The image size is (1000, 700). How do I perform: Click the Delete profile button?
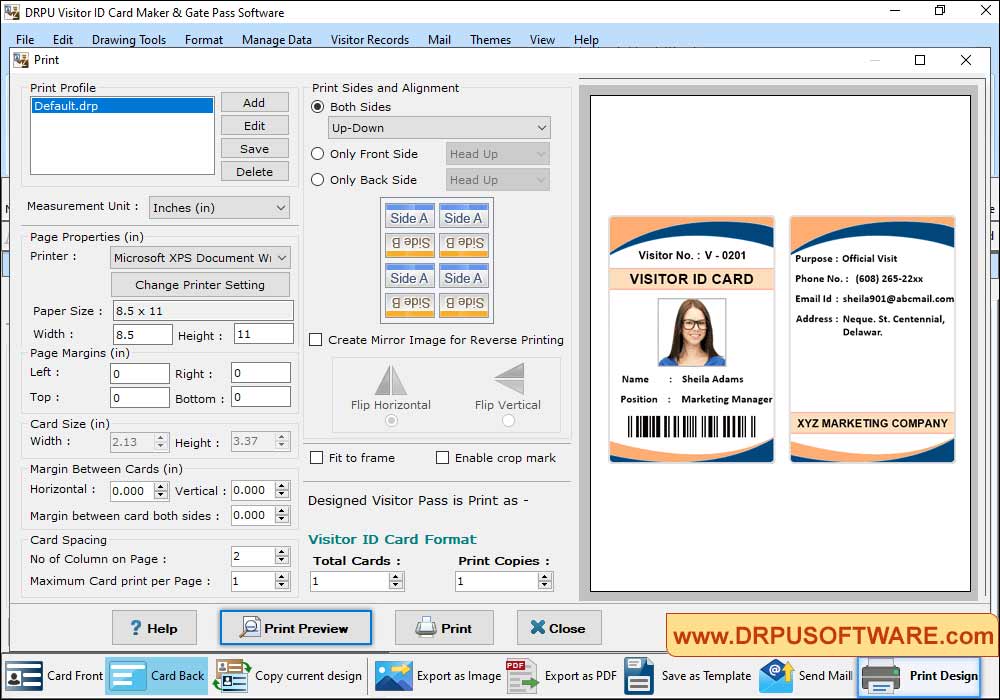point(254,171)
